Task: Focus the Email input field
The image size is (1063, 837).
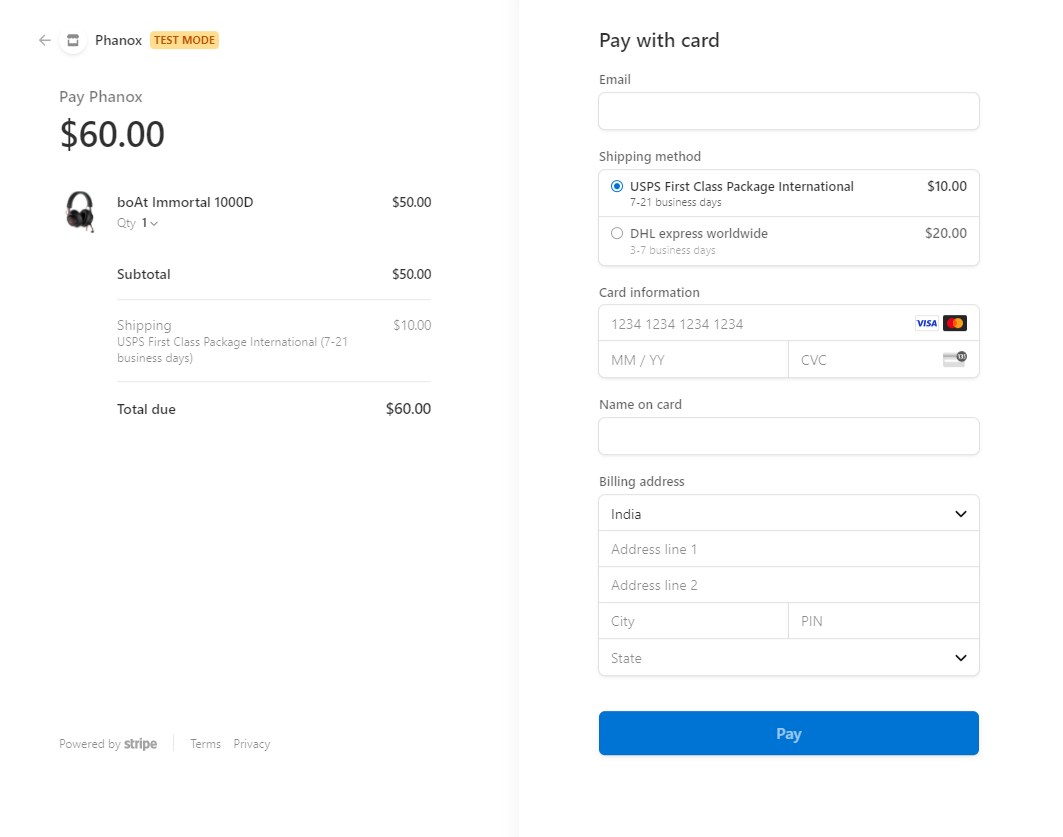Action: [x=788, y=111]
